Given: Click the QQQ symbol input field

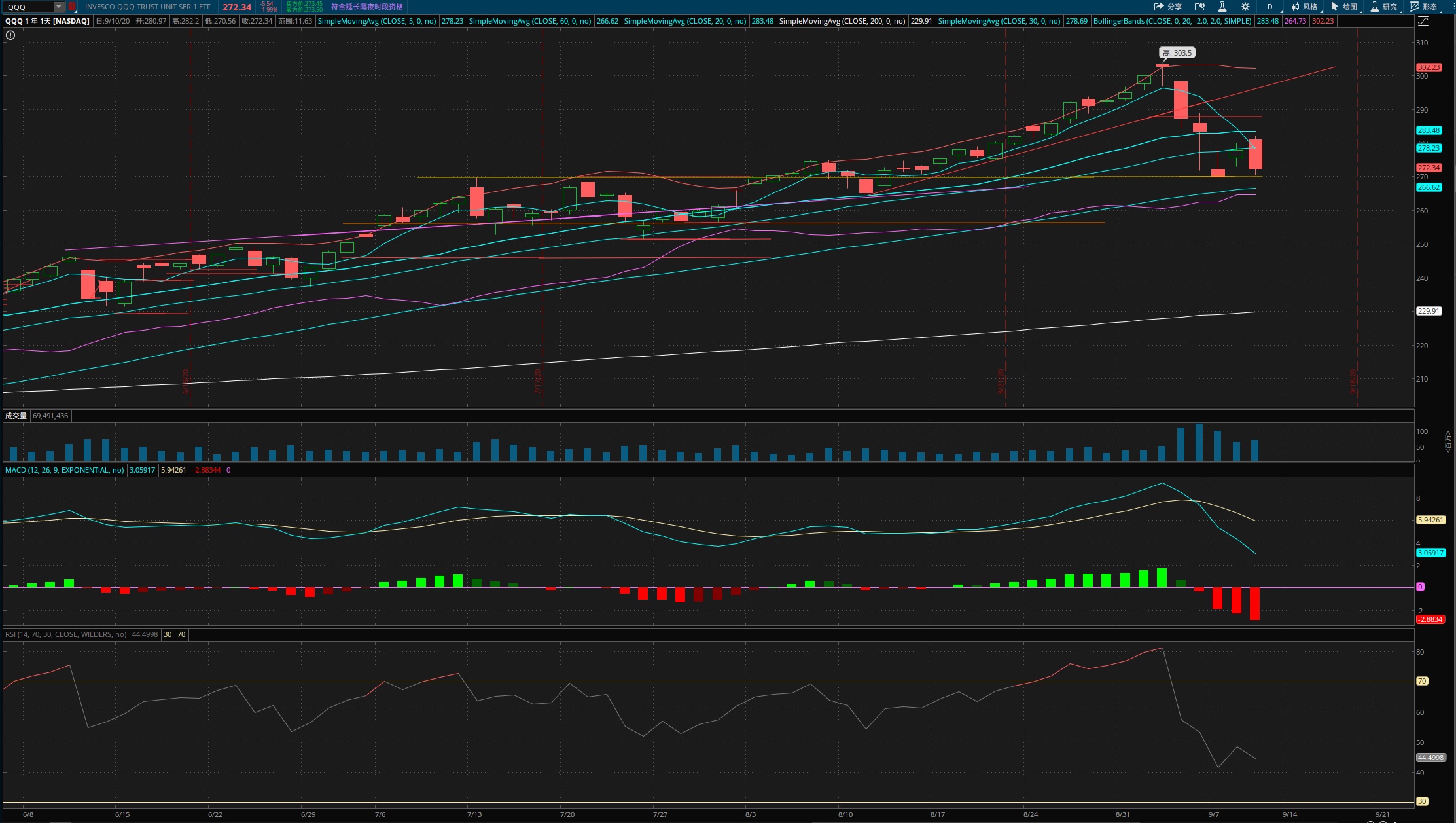Looking at the screenshot, I should (28, 7).
